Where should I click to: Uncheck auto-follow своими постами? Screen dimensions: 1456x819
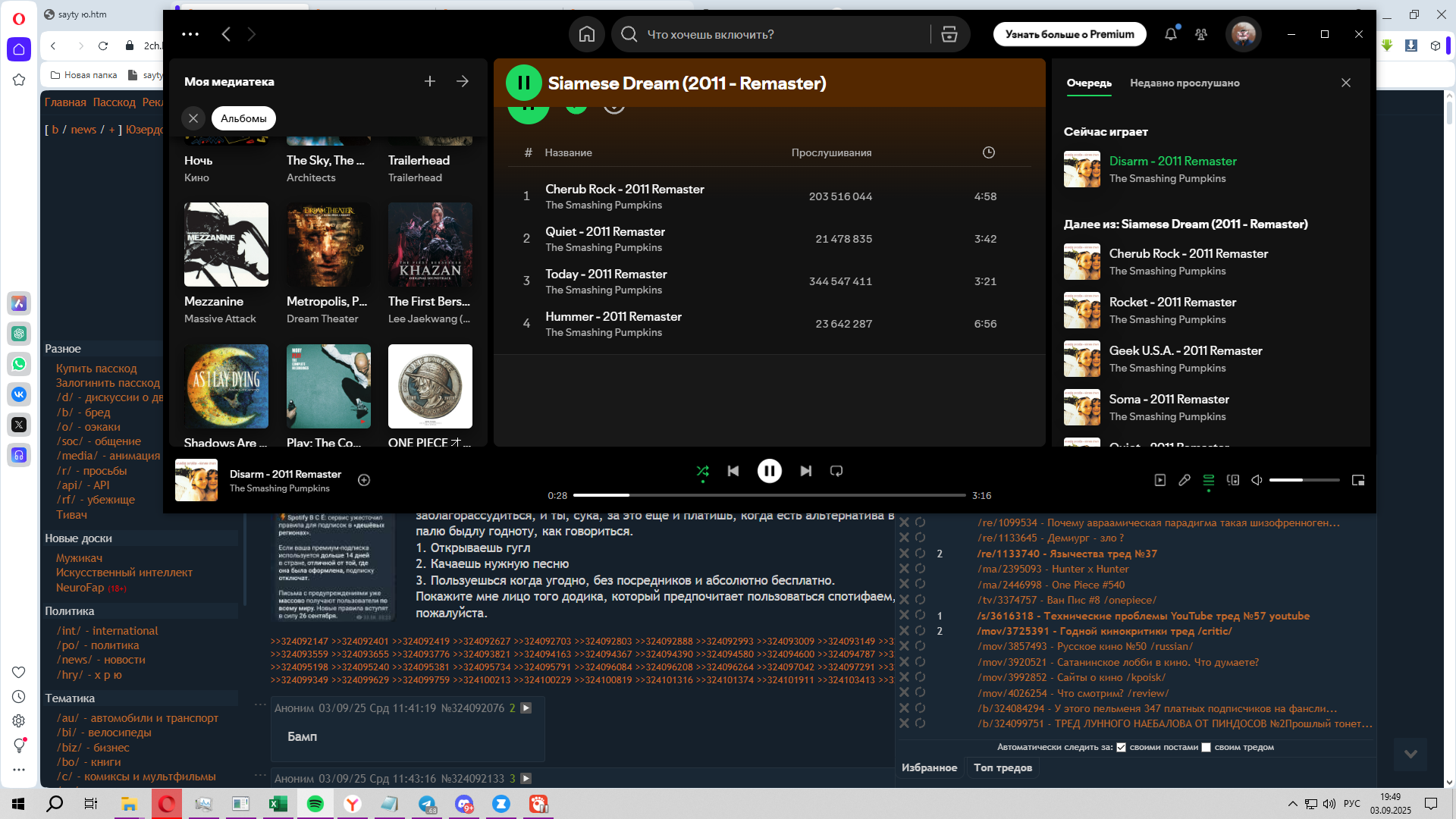coord(1121,747)
